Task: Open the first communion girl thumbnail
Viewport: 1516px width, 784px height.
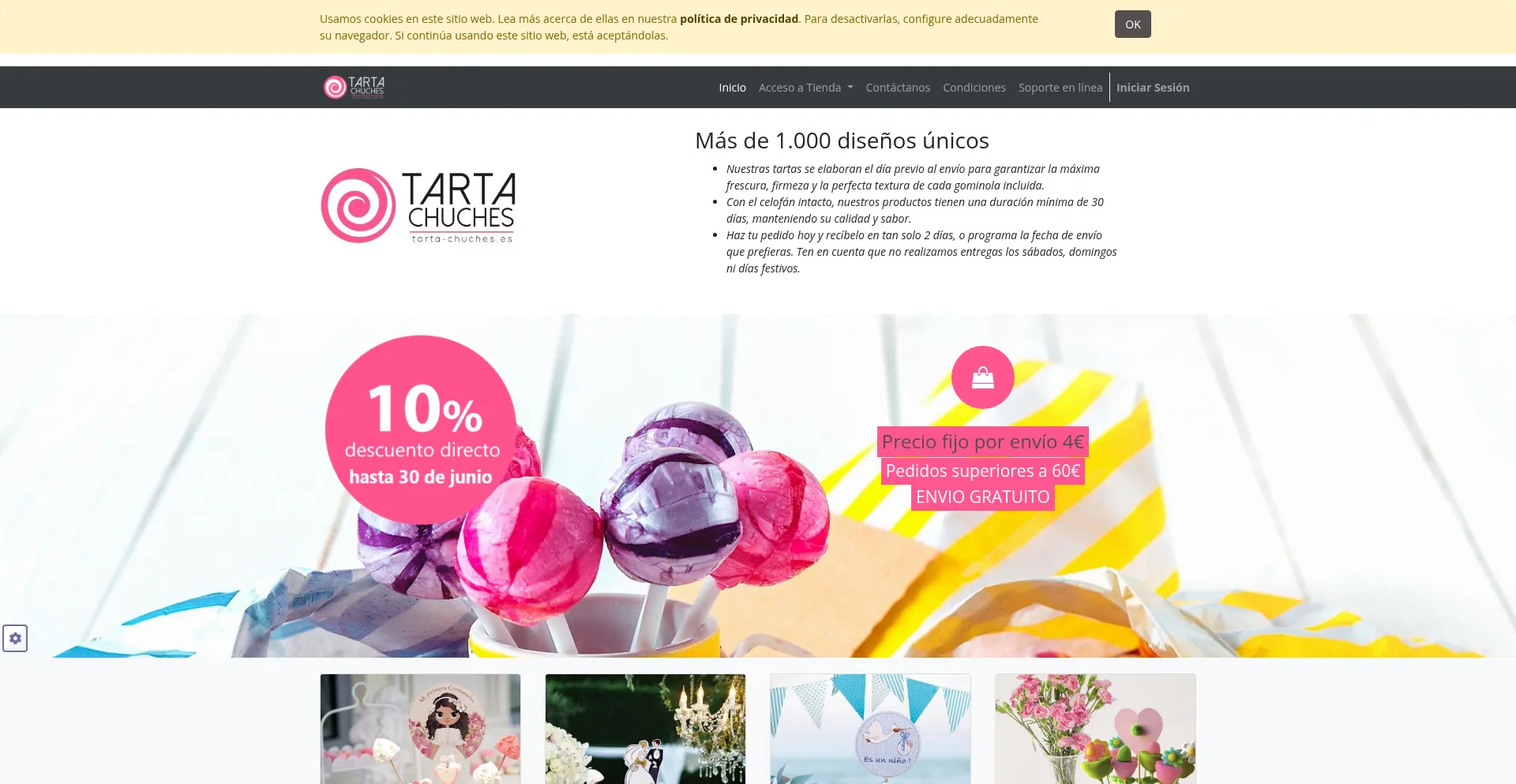Action: click(420, 728)
